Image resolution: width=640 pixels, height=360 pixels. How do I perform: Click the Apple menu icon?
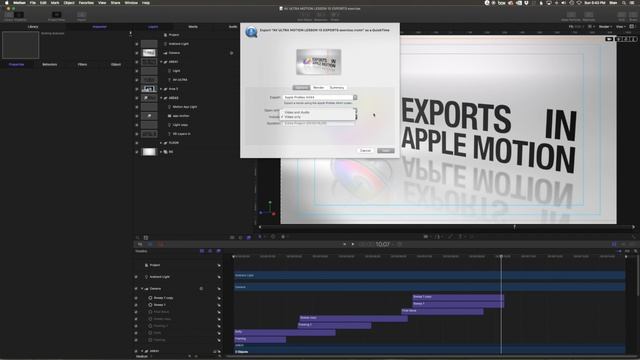[6, 2]
